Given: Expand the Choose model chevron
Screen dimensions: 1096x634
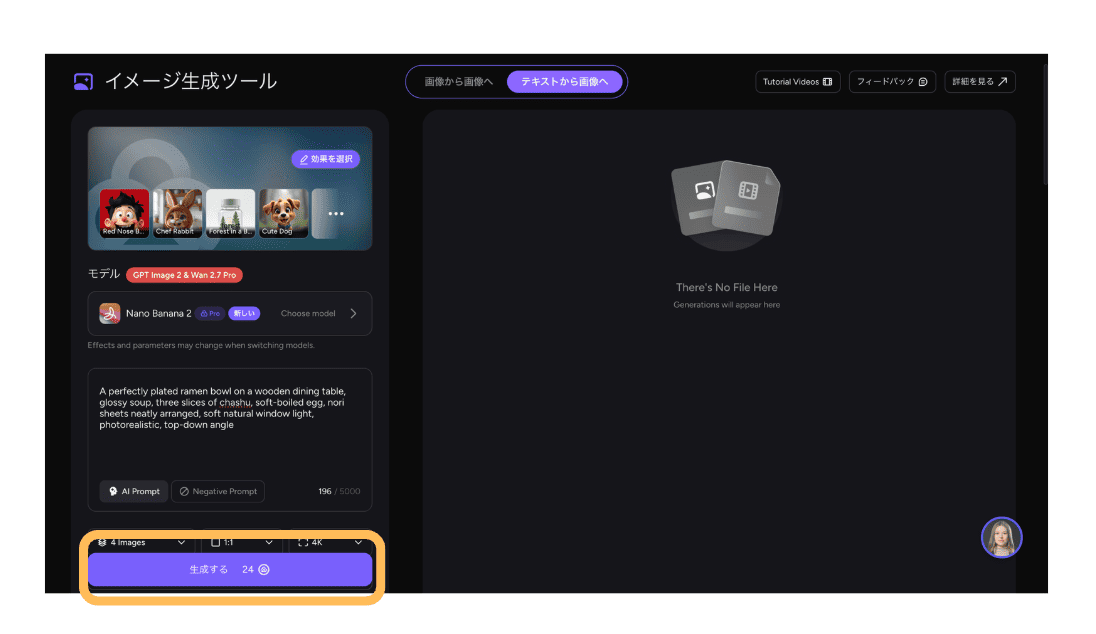Looking at the screenshot, I should pyautogui.click(x=353, y=313).
